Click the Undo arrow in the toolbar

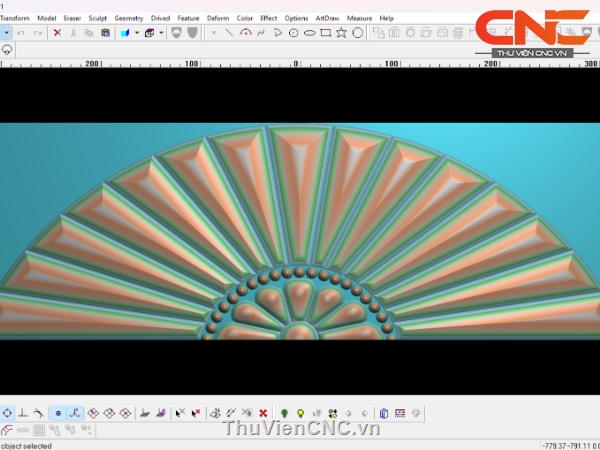click(21, 33)
